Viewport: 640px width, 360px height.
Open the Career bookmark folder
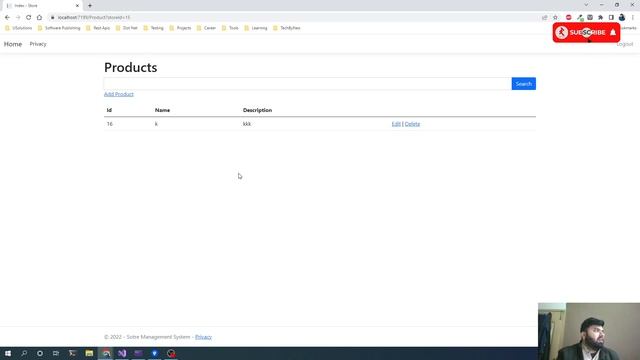[206, 28]
